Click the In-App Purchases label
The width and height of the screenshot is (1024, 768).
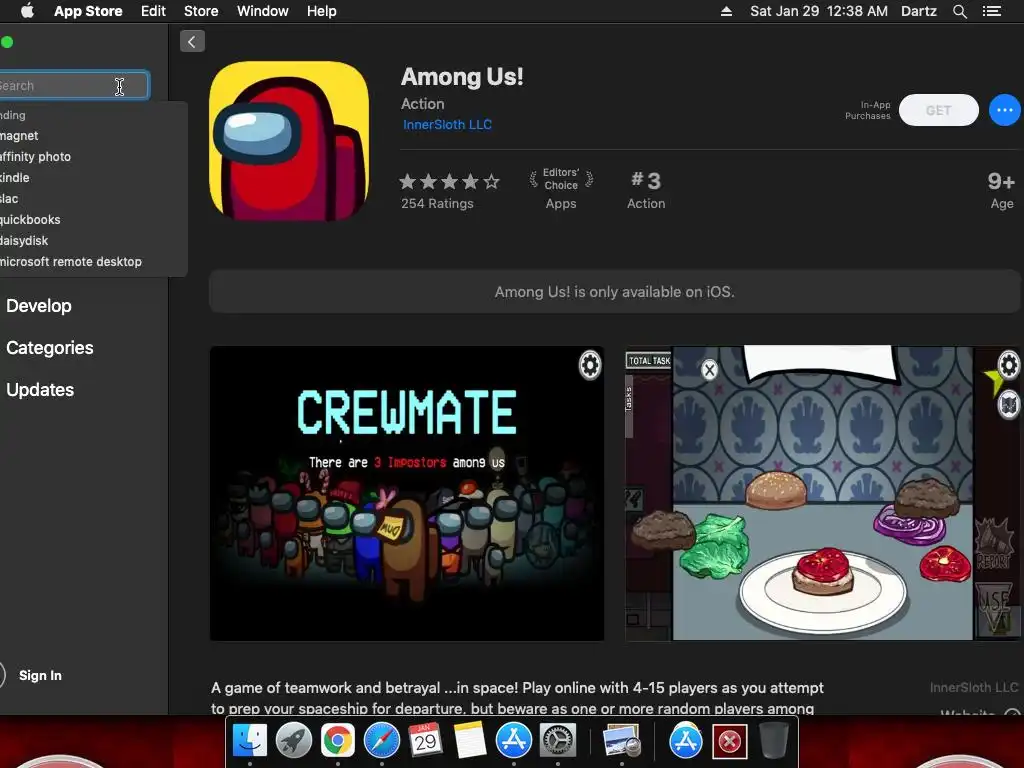(867, 110)
